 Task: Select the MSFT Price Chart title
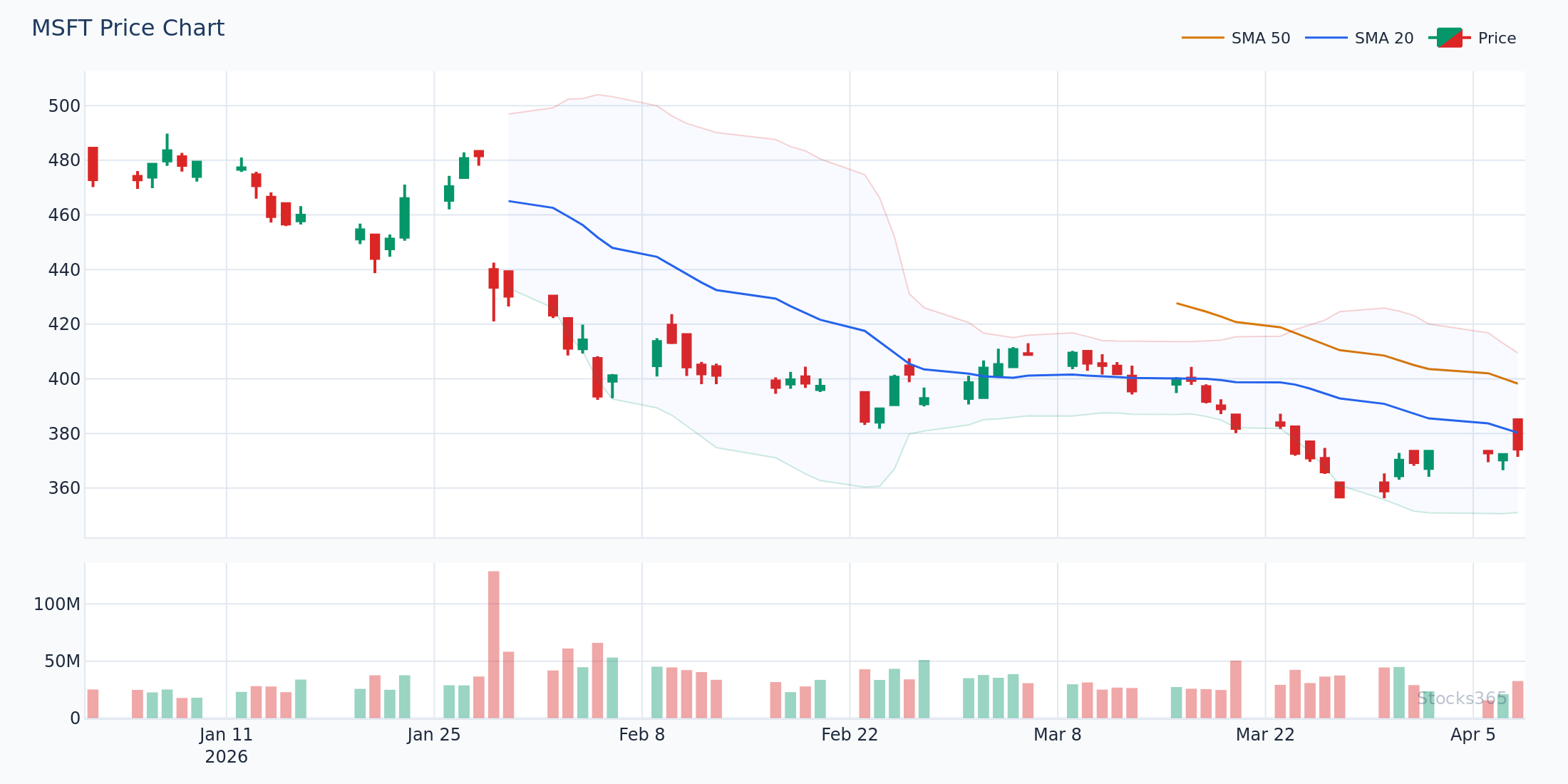point(128,27)
